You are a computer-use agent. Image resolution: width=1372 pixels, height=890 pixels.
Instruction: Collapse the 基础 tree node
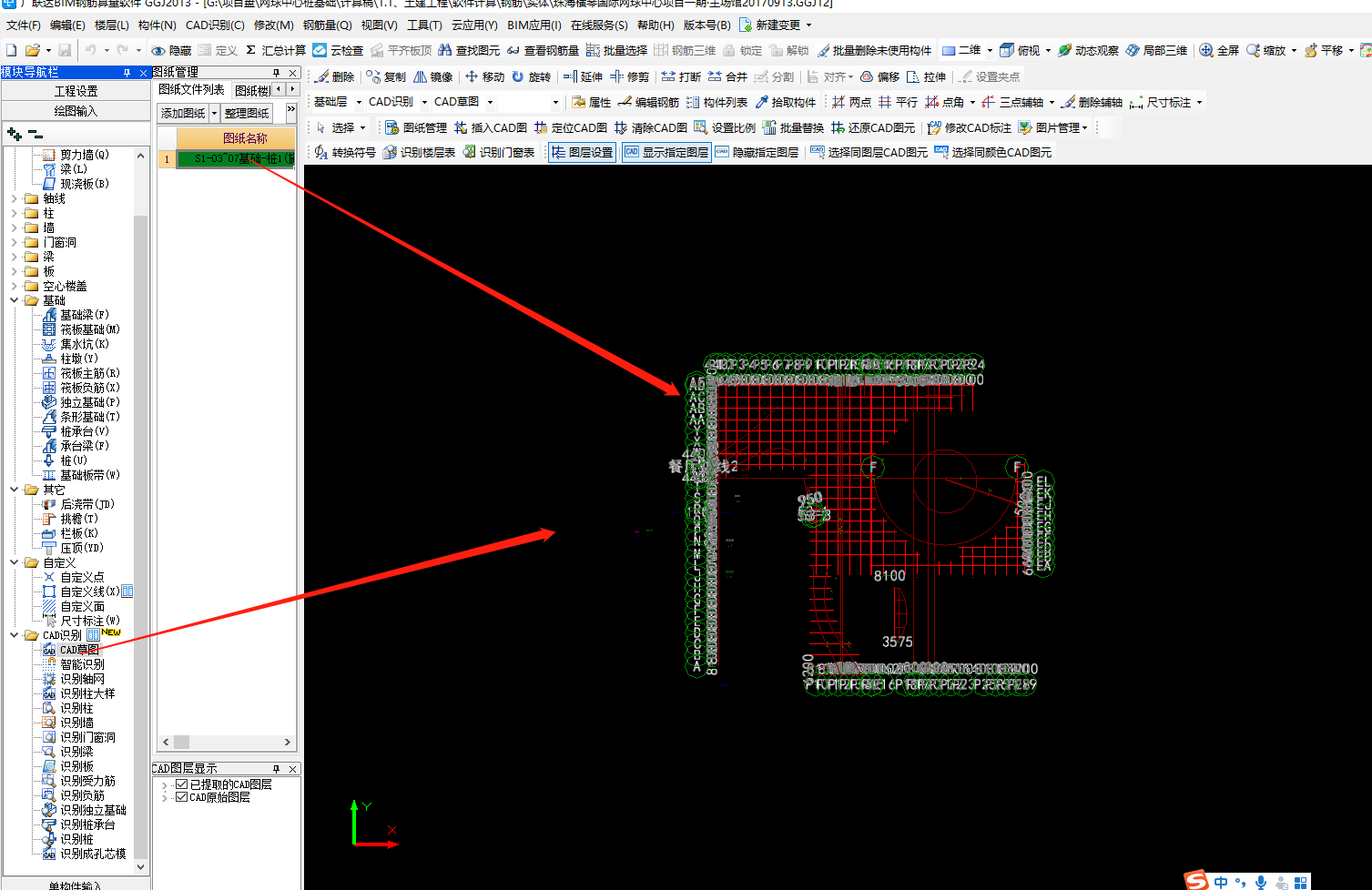[x=15, y=300]
